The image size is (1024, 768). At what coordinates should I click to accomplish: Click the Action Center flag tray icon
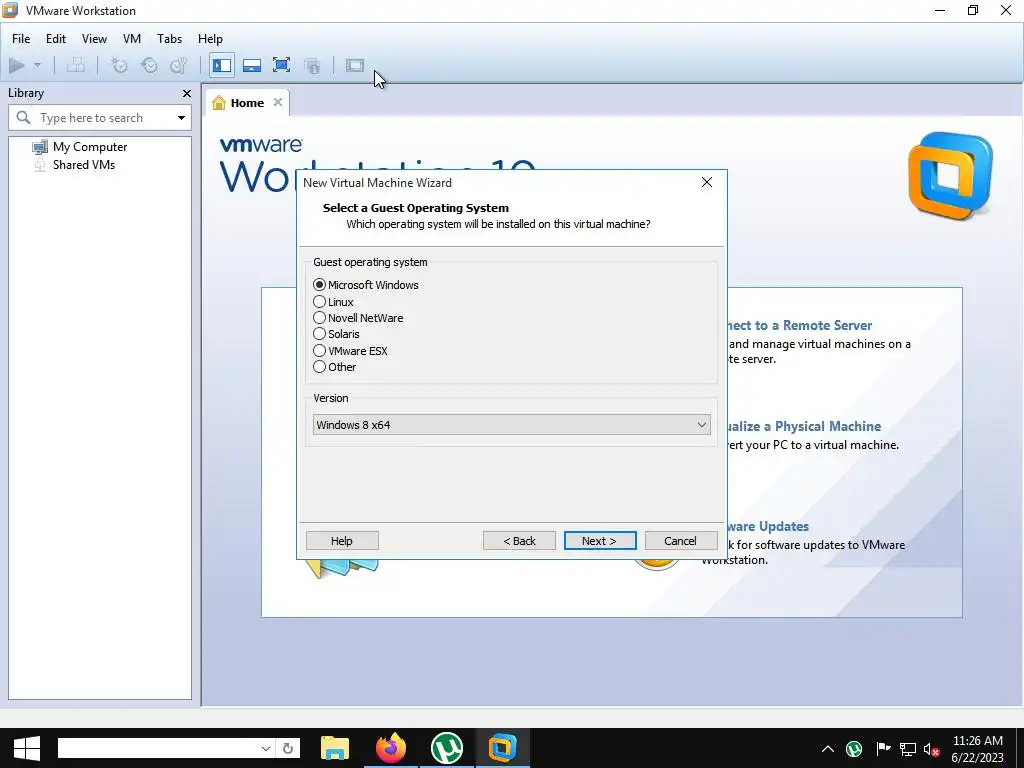883,749
